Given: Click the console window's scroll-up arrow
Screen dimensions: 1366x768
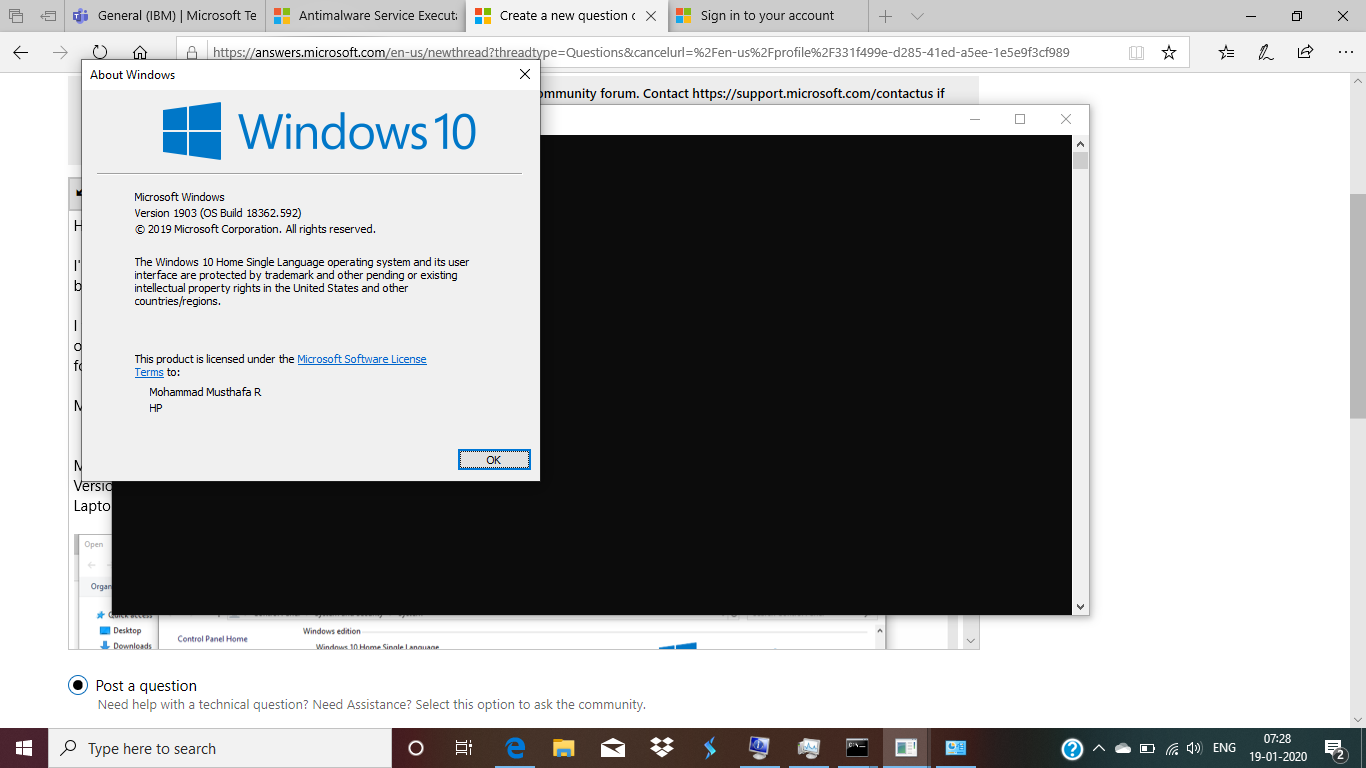Looking at the screenshot, I should [1080, 143].
